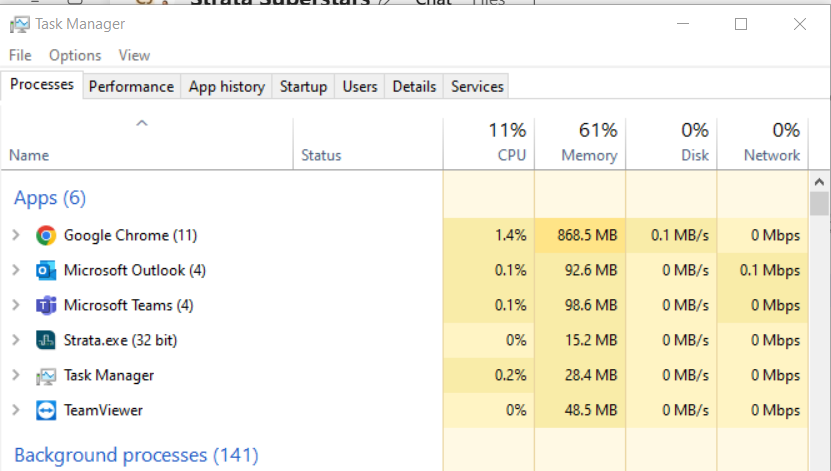Viewport: 831px width, 471px height.
Task: Click the TeamViewer icon
Action: coord(45,411)
